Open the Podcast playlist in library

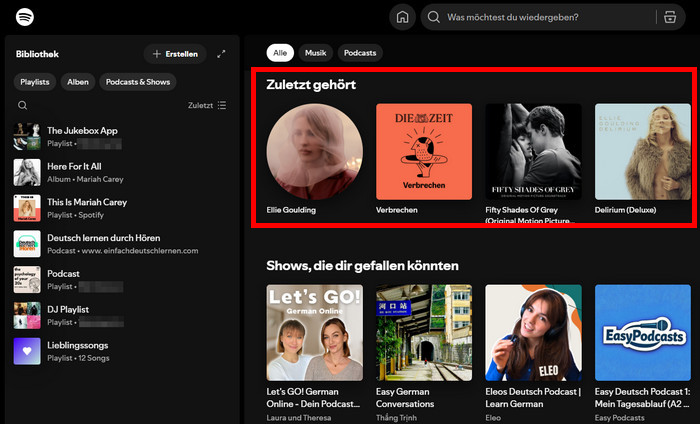tap(121, 279)
